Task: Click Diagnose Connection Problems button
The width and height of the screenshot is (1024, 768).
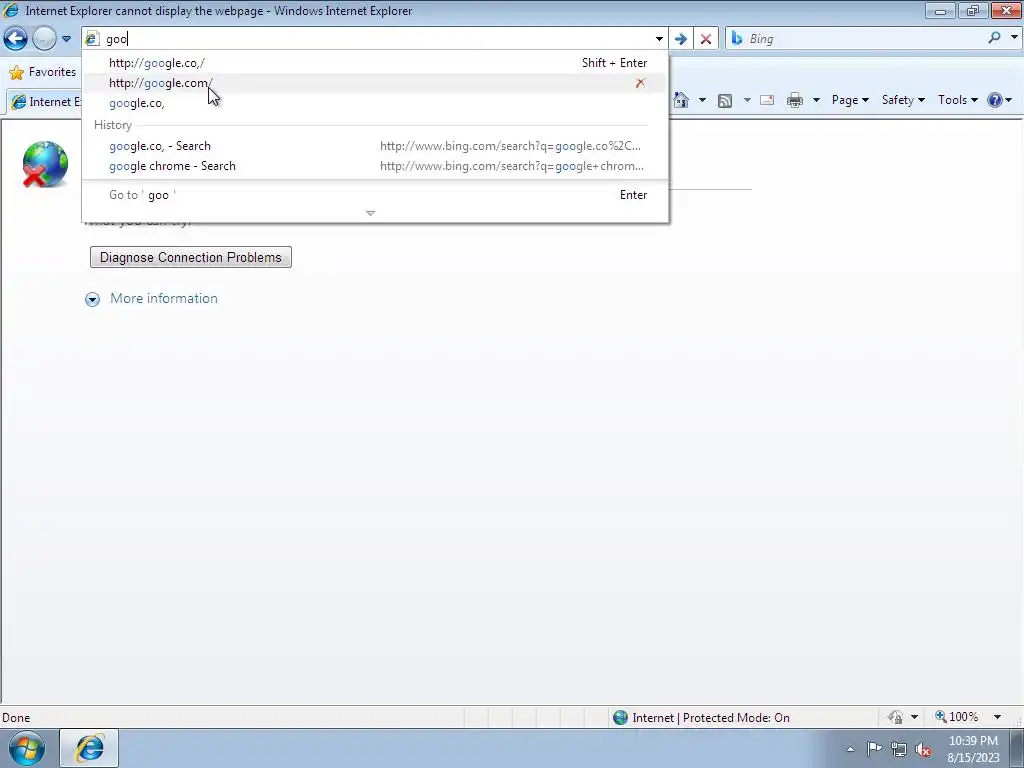Action: pyautogui.click(x=191, y=257)
